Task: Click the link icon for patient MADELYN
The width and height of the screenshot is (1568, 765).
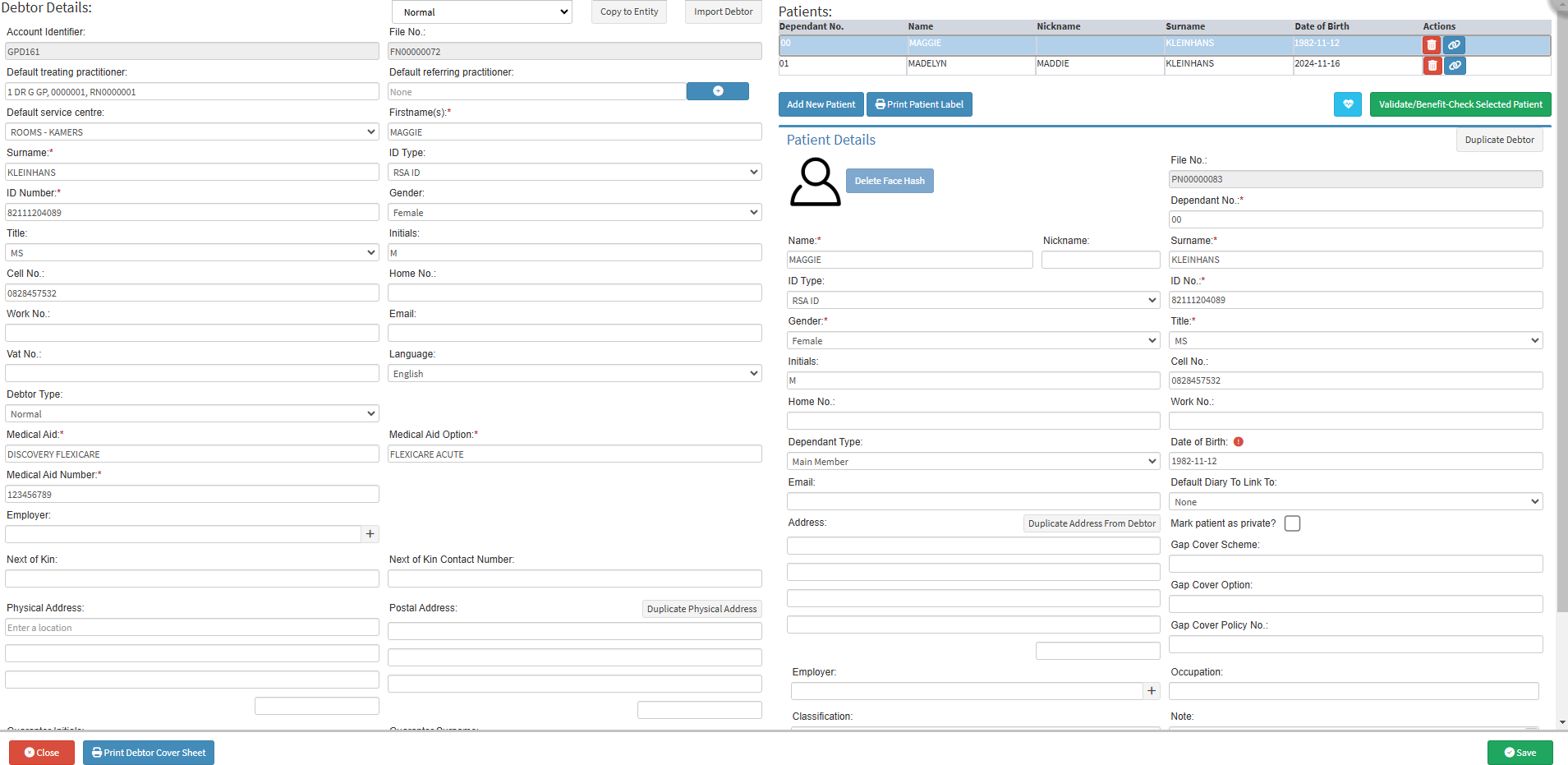Action: [x=1455, y=66]
